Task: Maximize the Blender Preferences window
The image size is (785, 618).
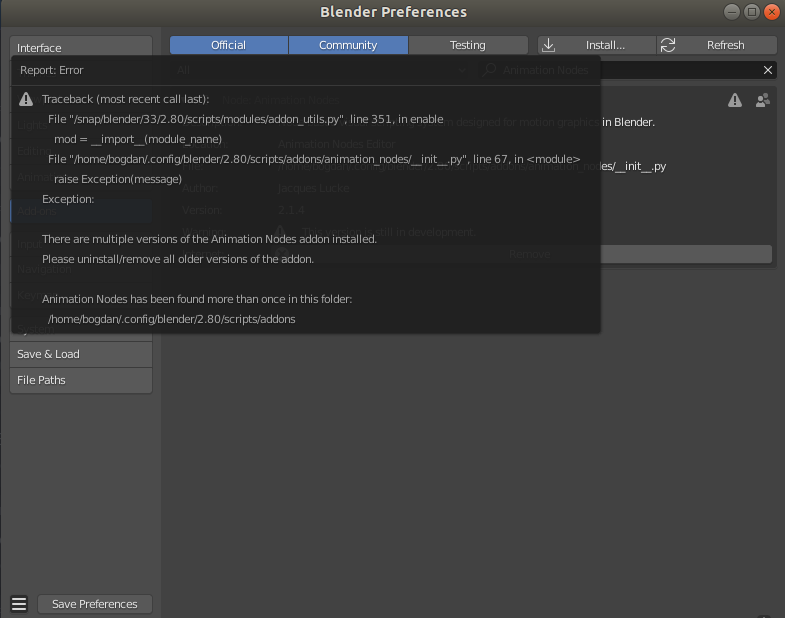Action: [752, 12]
